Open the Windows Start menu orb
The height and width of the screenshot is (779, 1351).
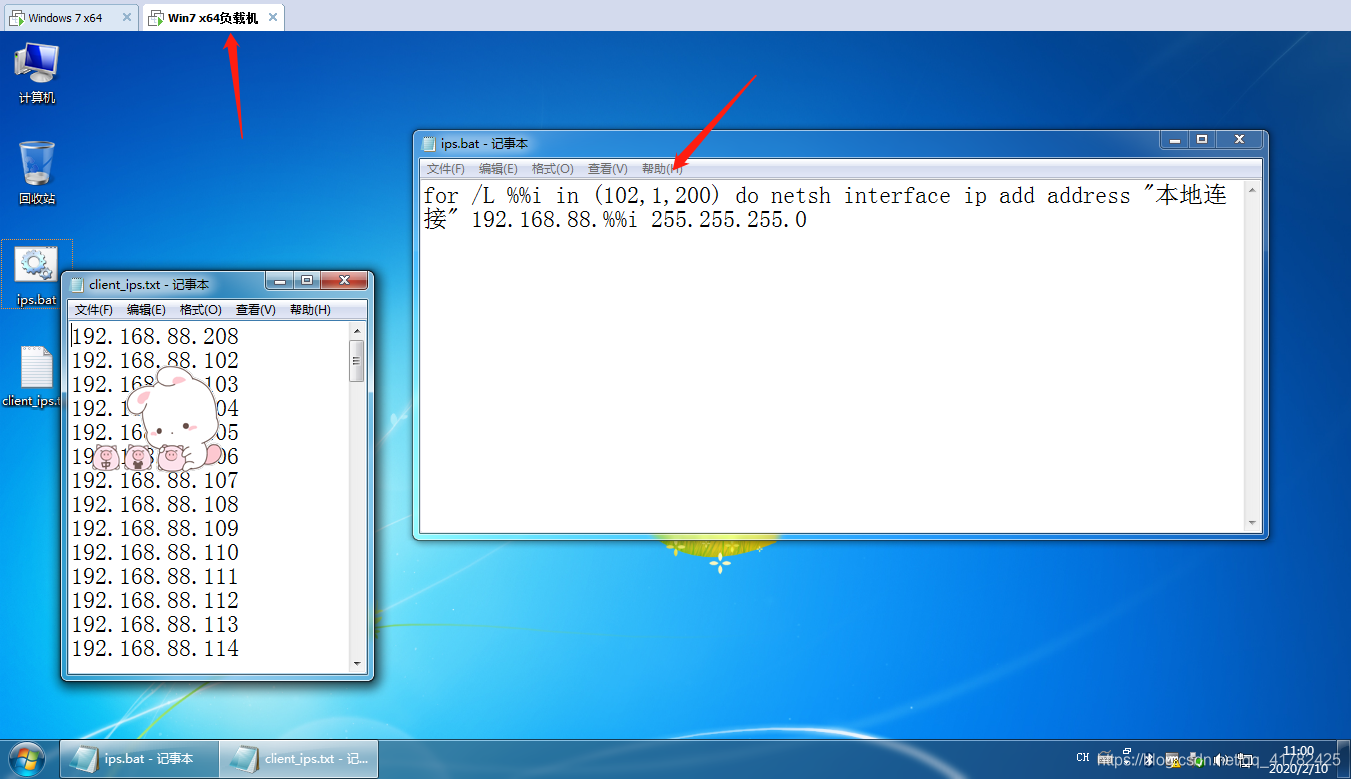click(x=27, y=759)
